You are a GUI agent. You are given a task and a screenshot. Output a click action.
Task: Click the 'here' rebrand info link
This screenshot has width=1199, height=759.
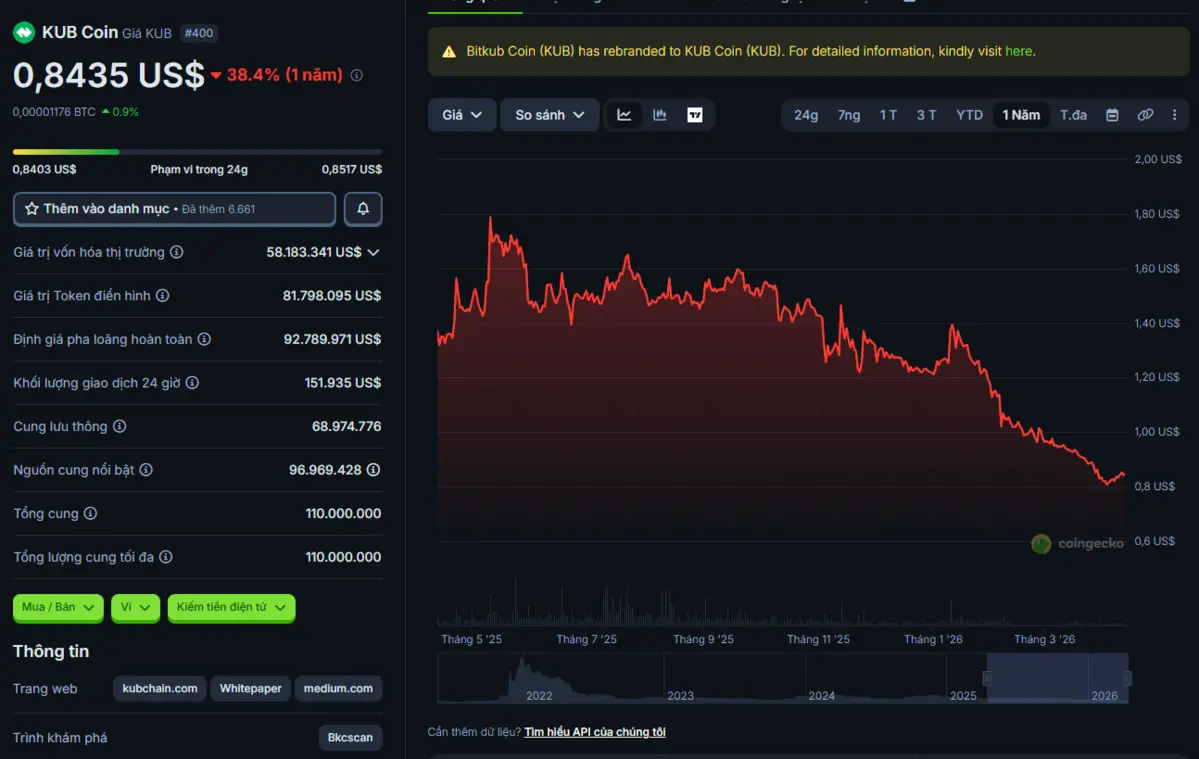coord(1018,51)
